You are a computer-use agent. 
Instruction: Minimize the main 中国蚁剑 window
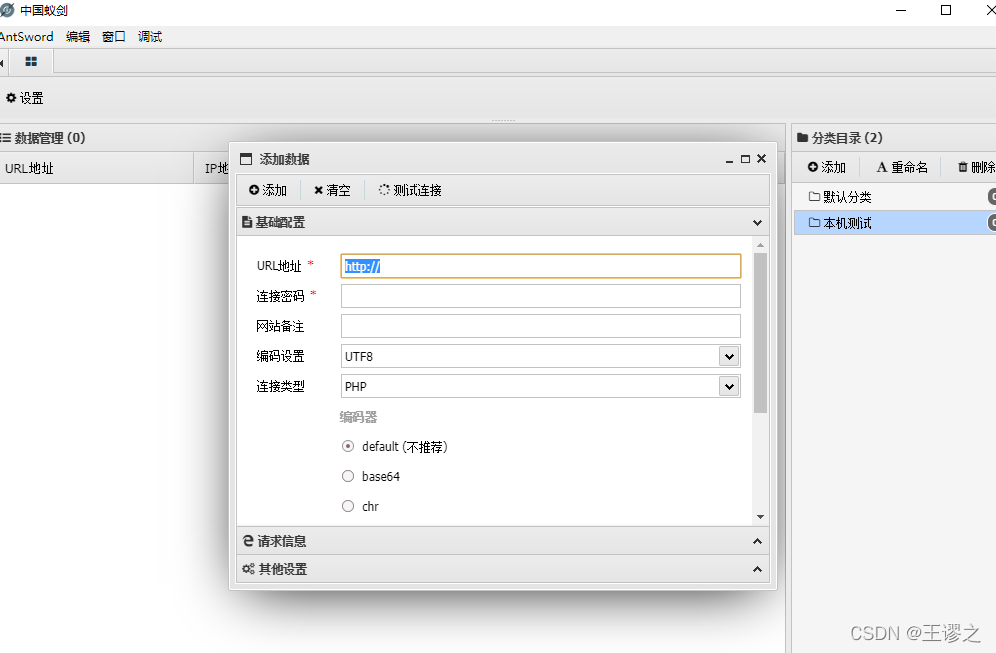(x=901, y=10)
